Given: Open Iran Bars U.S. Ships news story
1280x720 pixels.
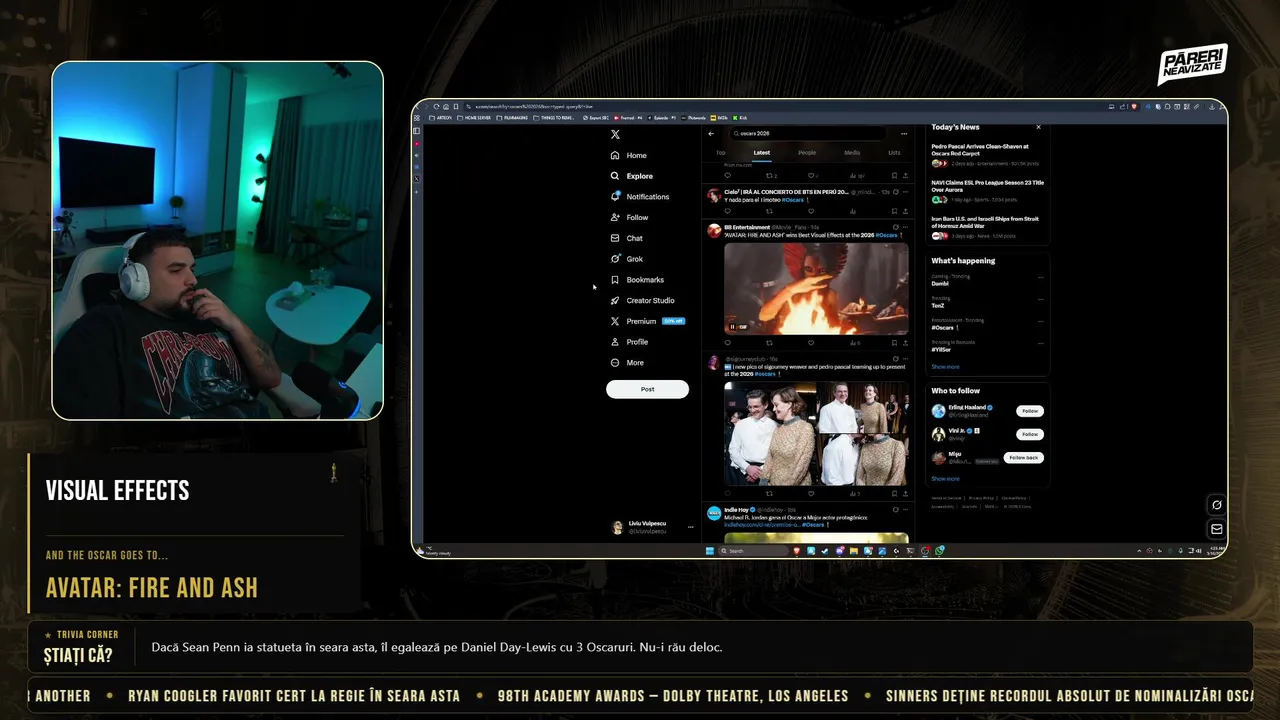Looking at the screenshot, I should pos(987,227).
